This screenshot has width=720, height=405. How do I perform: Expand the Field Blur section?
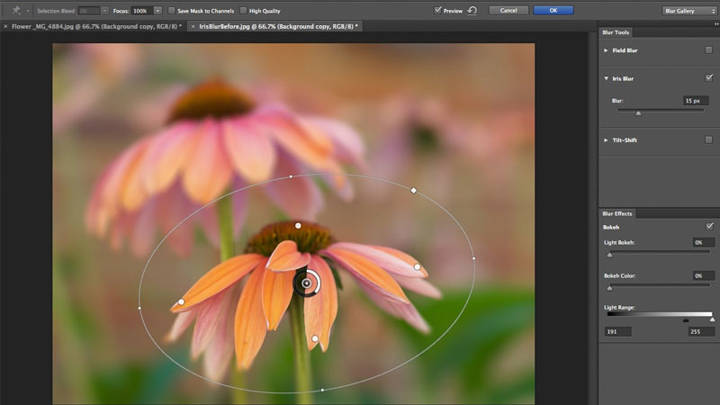pos(606,50)
